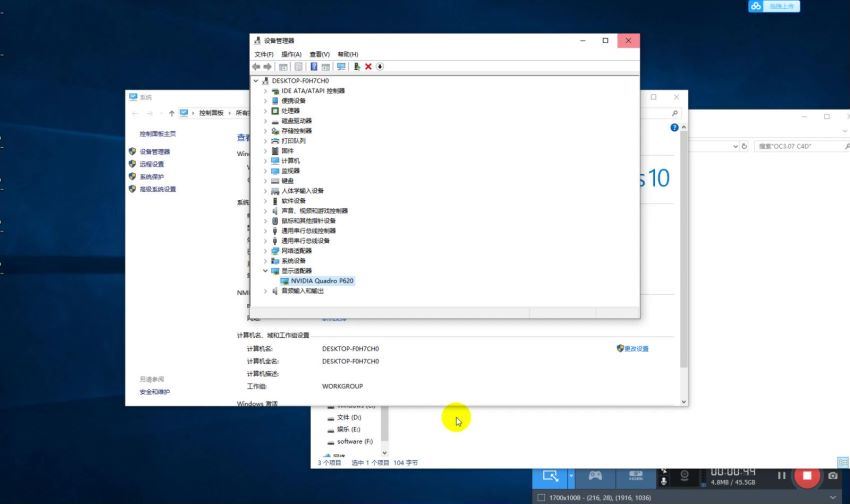This screenshot has width=850, height=504.
Task: Click the 更改设置 link beside computer name
Action: [636, 348]
